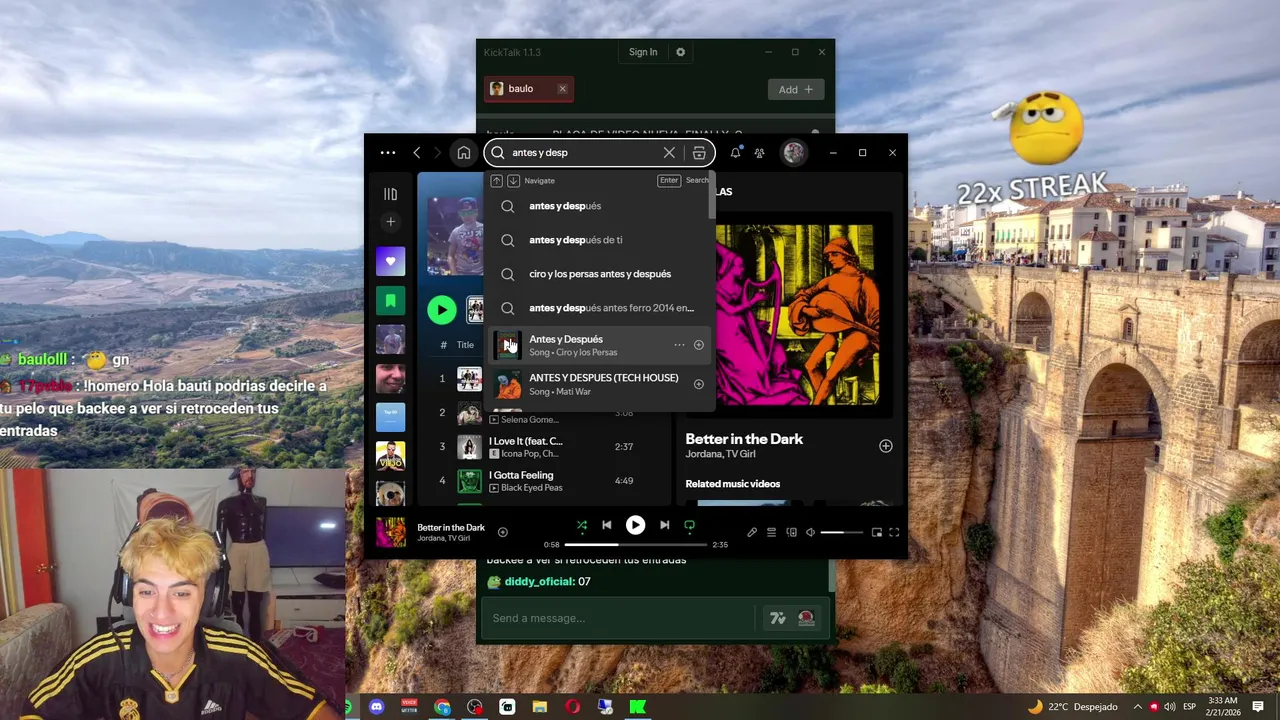The image size is (1280, 720).
Task: Open artist Icona Pop link
Action: 520,454
